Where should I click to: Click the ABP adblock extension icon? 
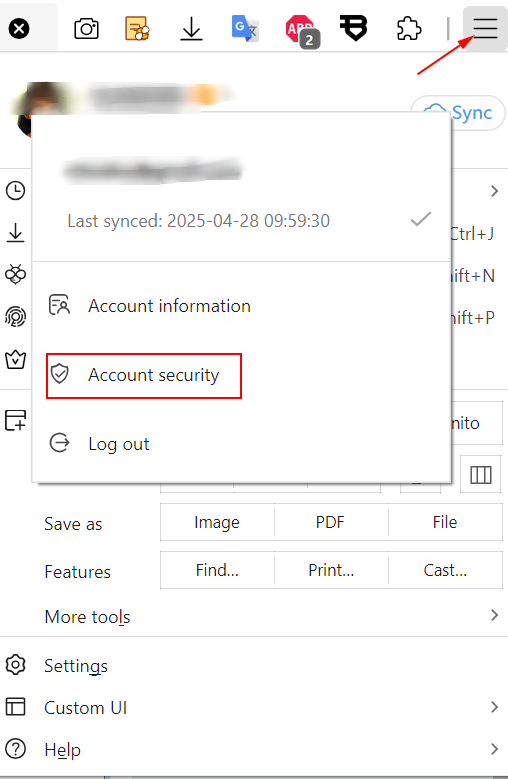click(x=302, y=31)
